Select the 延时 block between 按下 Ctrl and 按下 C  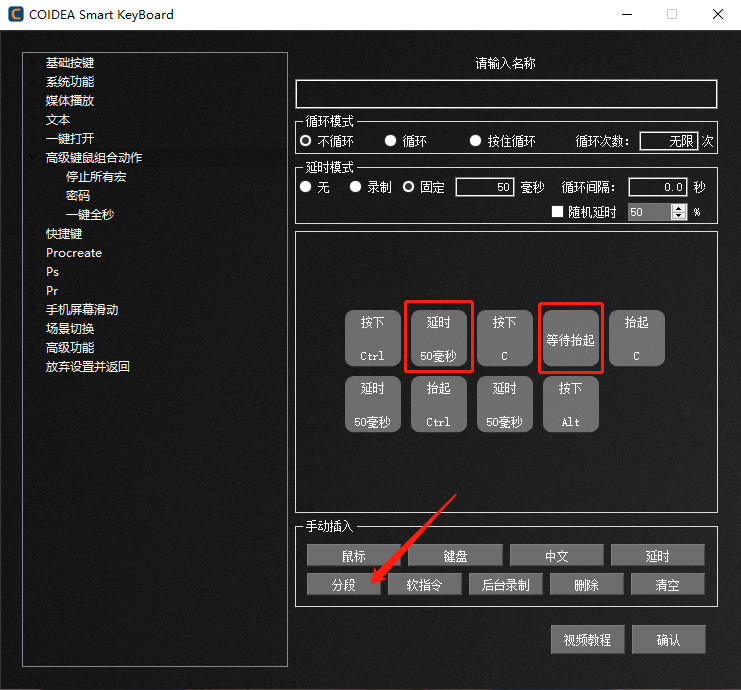coord(439,338)
